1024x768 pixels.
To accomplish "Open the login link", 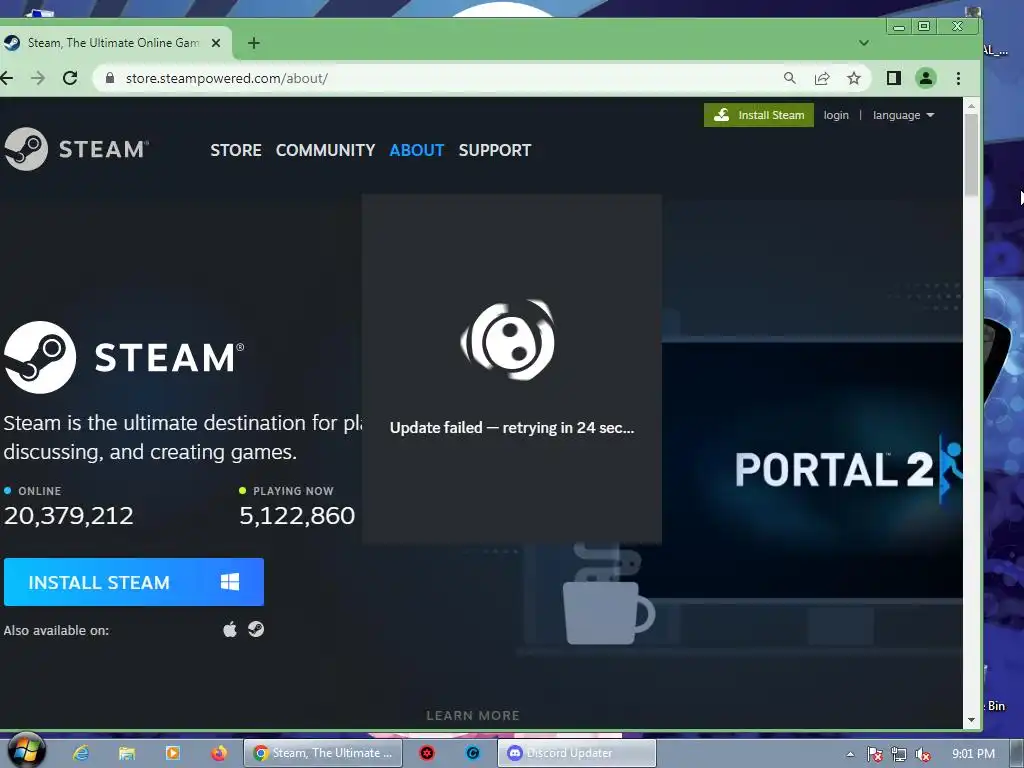I will pyautogui.click(x=836, y=115).
